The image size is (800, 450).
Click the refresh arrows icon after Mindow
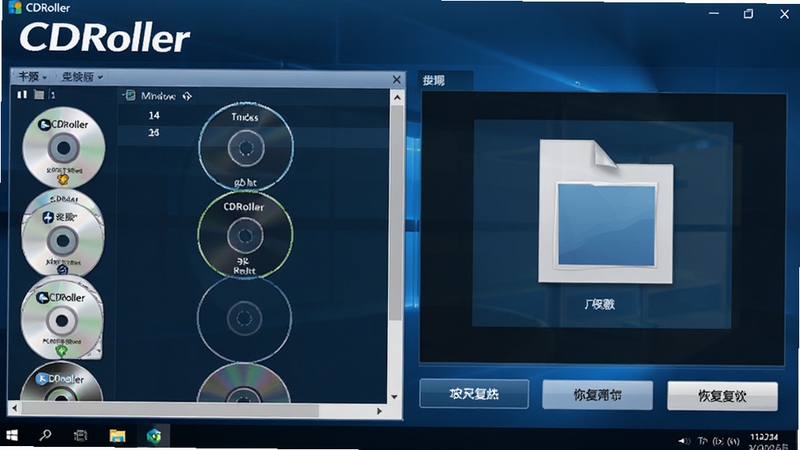pyautogui.click(x=187, y=96)
